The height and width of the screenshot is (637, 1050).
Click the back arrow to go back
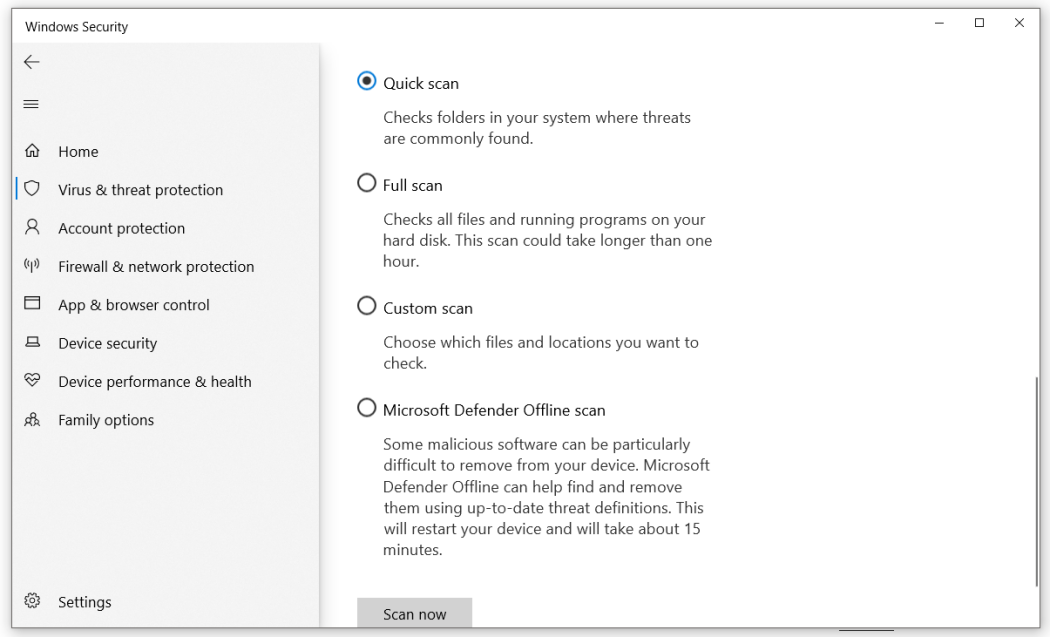click(31, 61)
